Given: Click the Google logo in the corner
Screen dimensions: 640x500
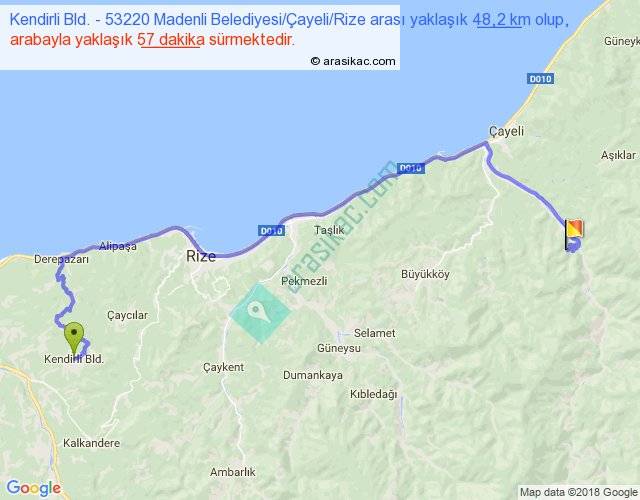Looking at the screenshot, I should pyautogui.click(x=32, y=488).
